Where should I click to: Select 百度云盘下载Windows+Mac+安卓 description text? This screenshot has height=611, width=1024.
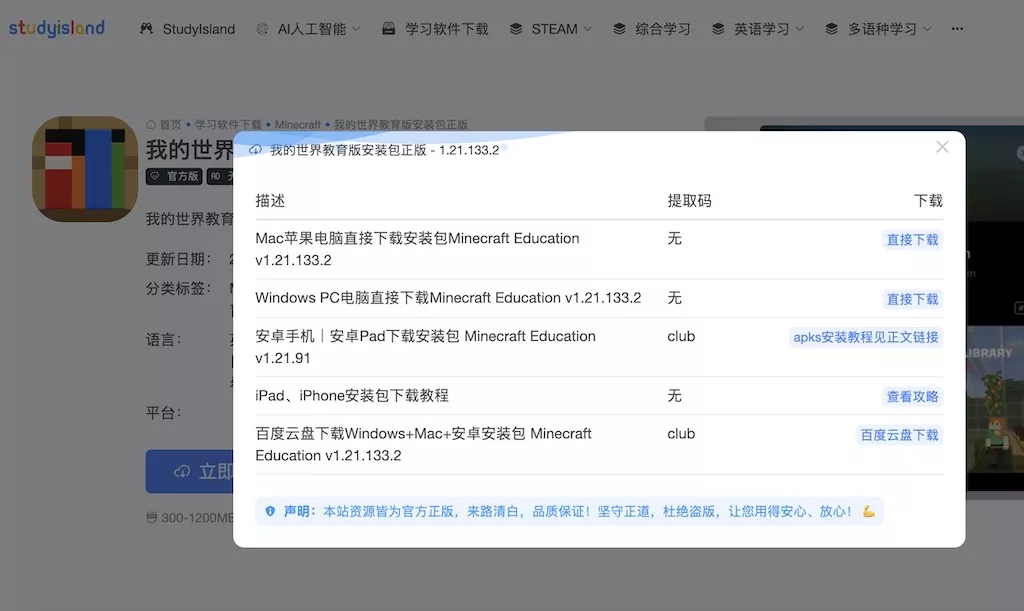tap(423, 445)
